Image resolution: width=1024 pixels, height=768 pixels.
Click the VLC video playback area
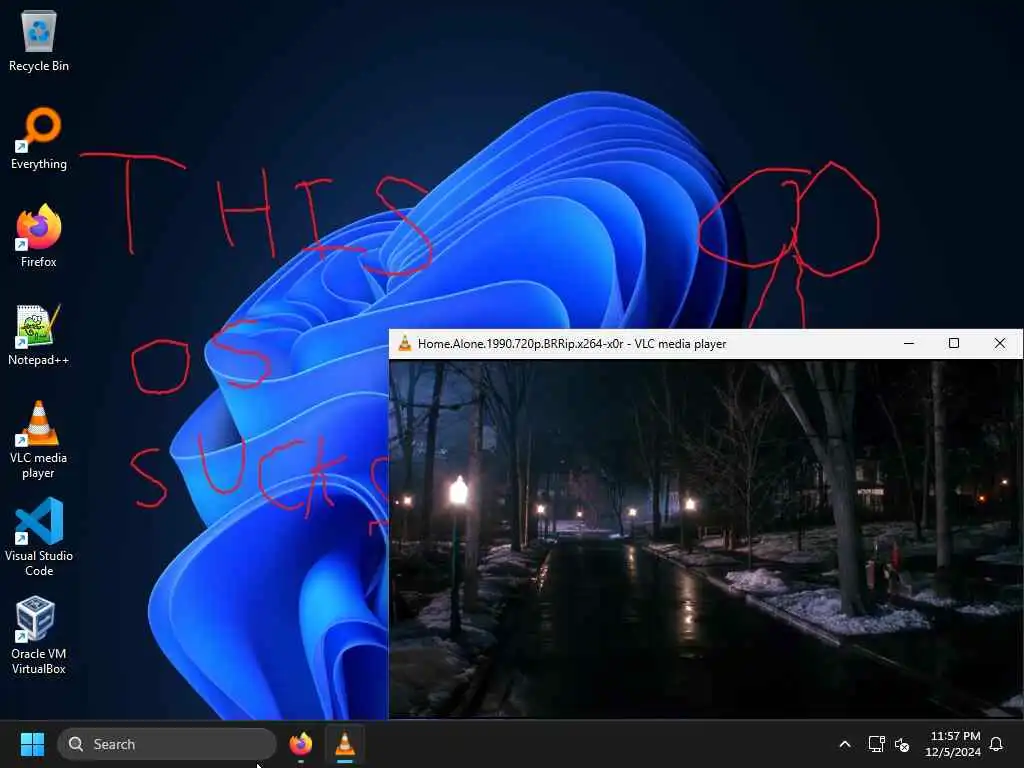(705, 539)
